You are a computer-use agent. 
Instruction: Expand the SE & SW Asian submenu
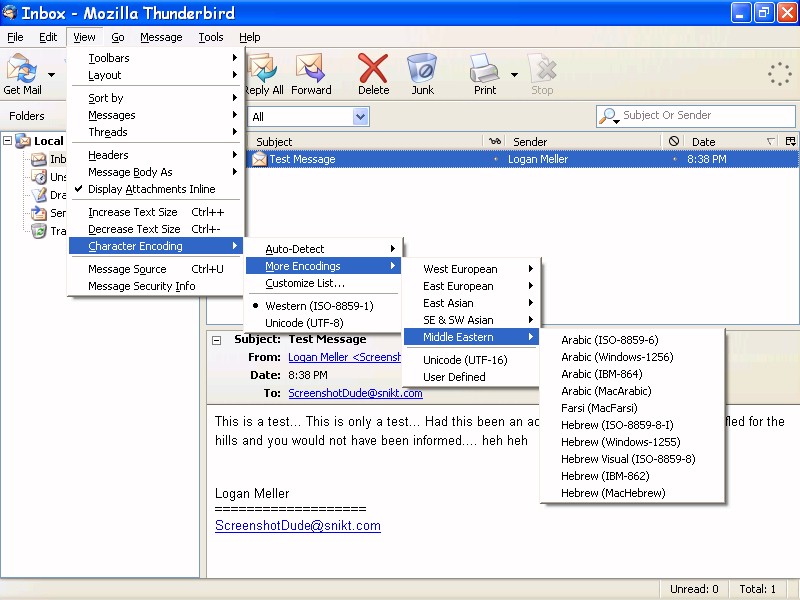(x=471, y=320)
